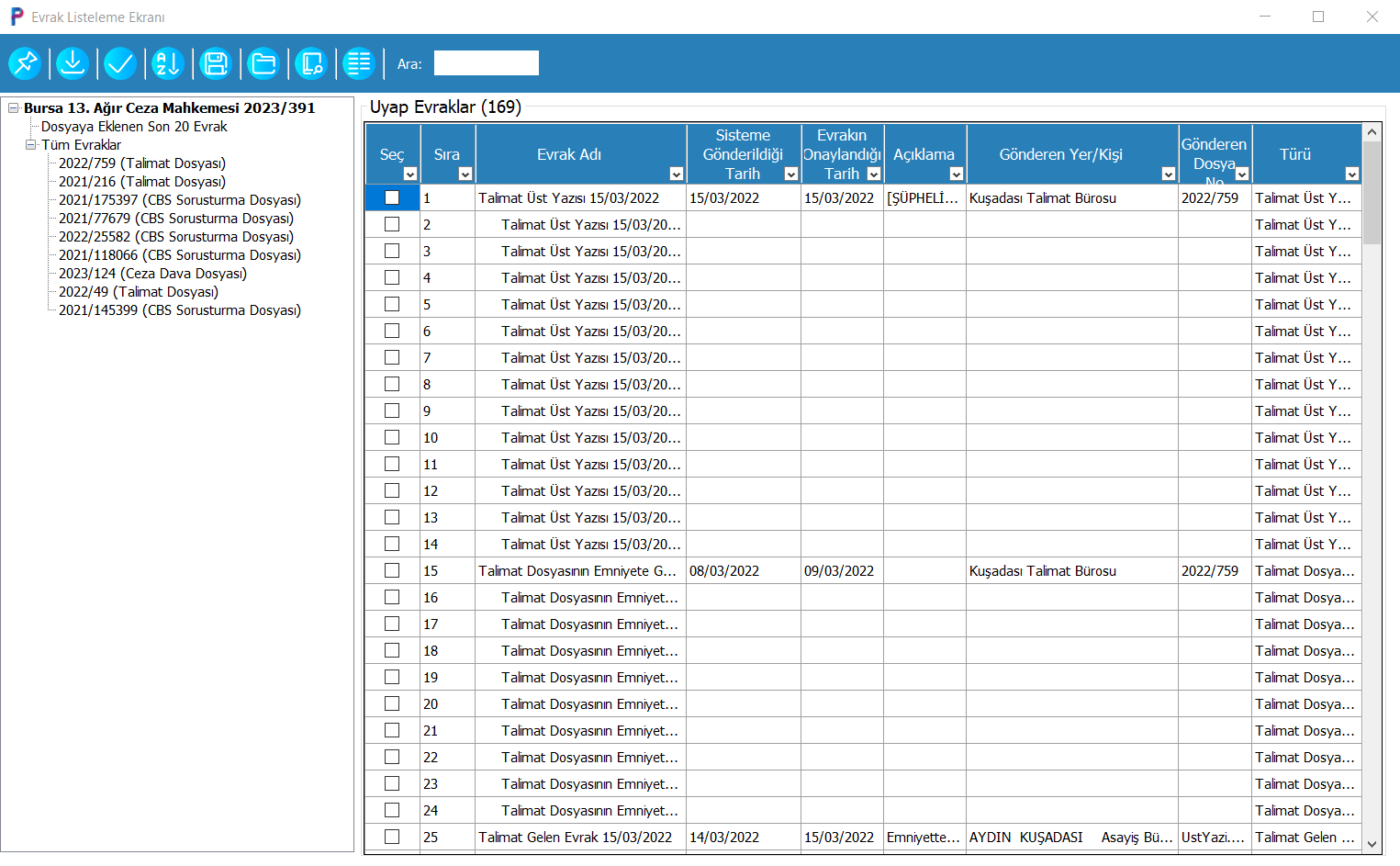Click the Türü column header
1400x866 pixels.
click(x=1294, y=154)
